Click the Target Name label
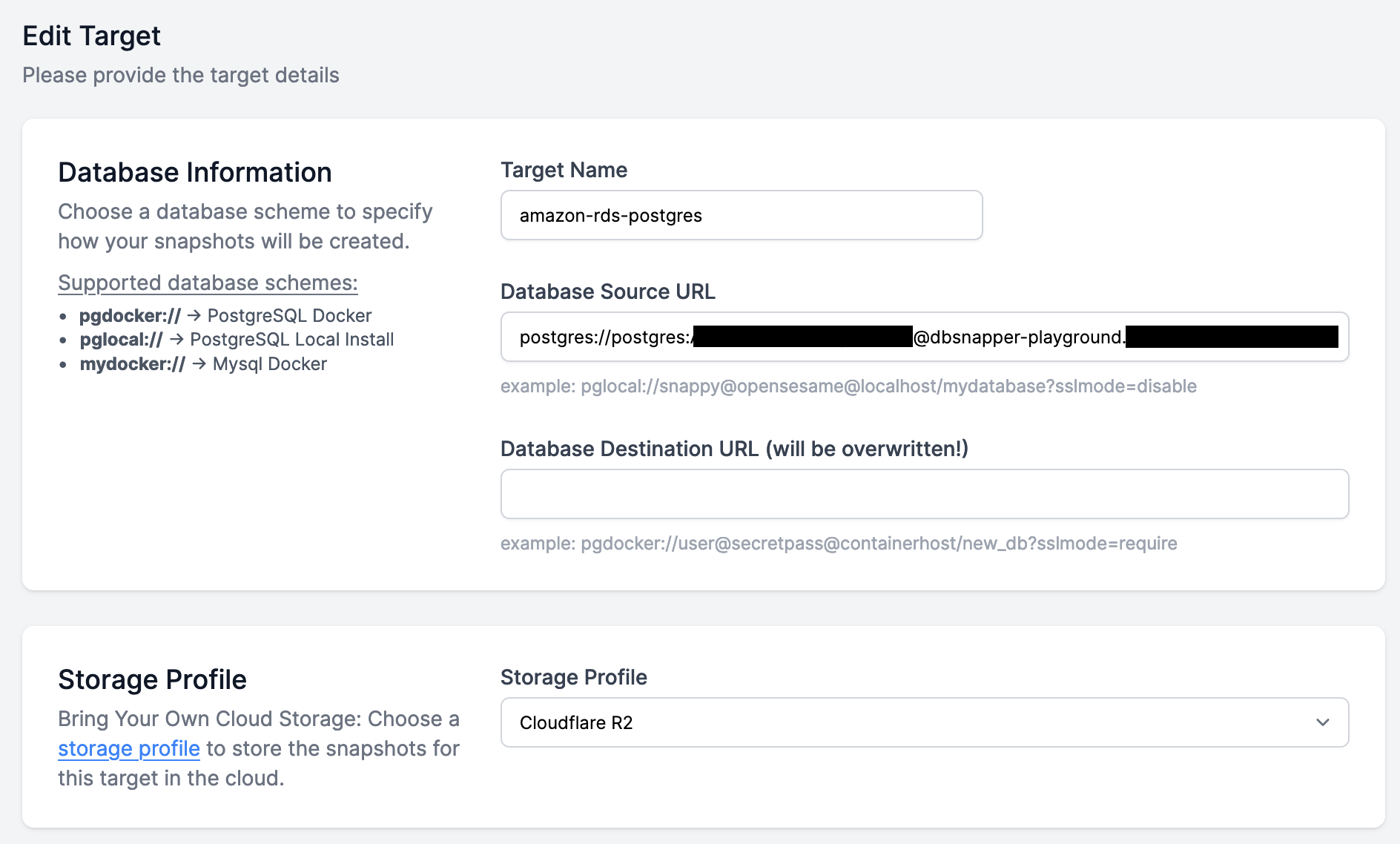The image size is (1400, 844). (x=564, y=170)
